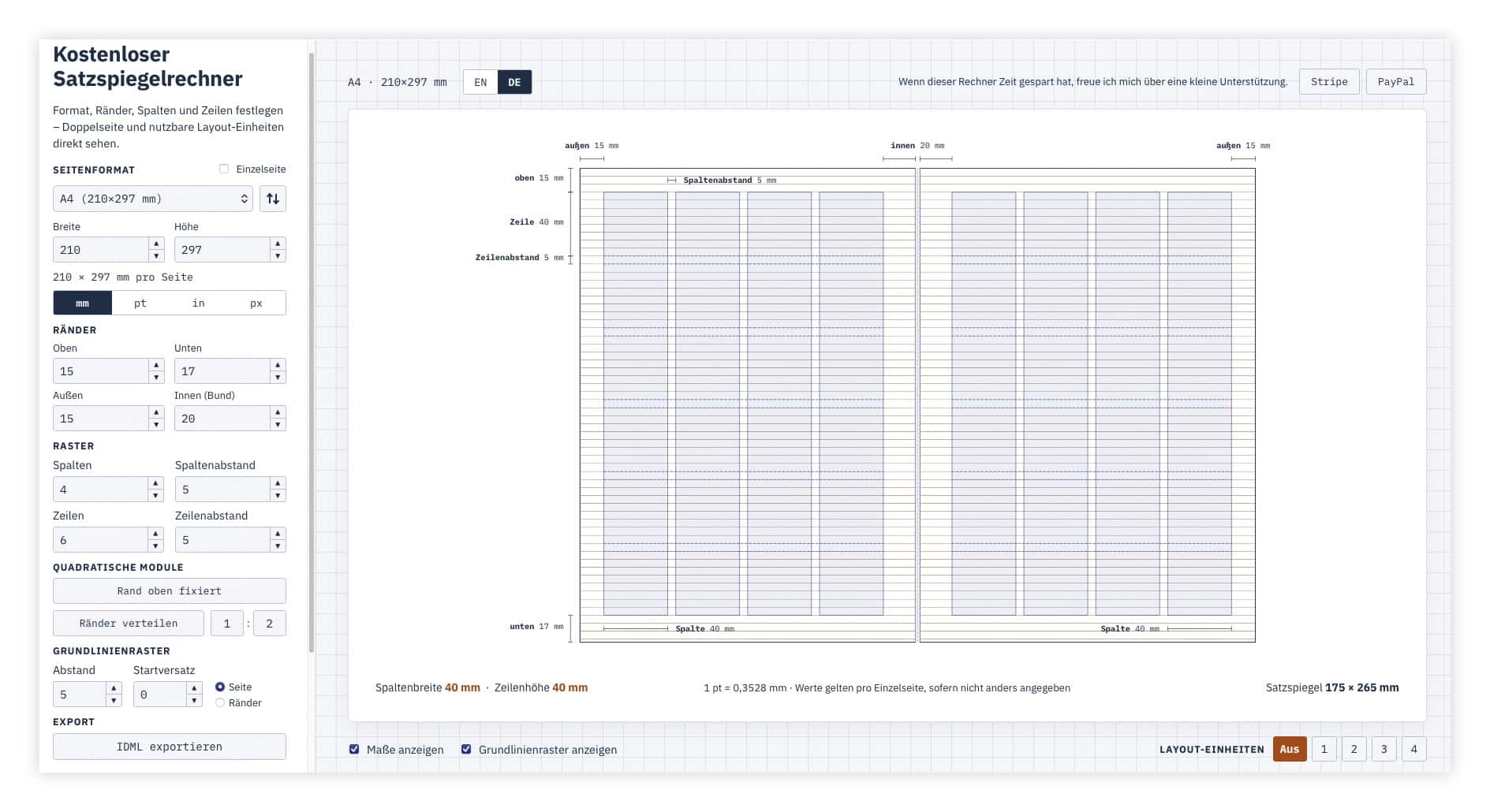Click the sidebar vertical scrollbar
Image resolution: width=1490 pixels, height=812 pixels.
[312, 352]
